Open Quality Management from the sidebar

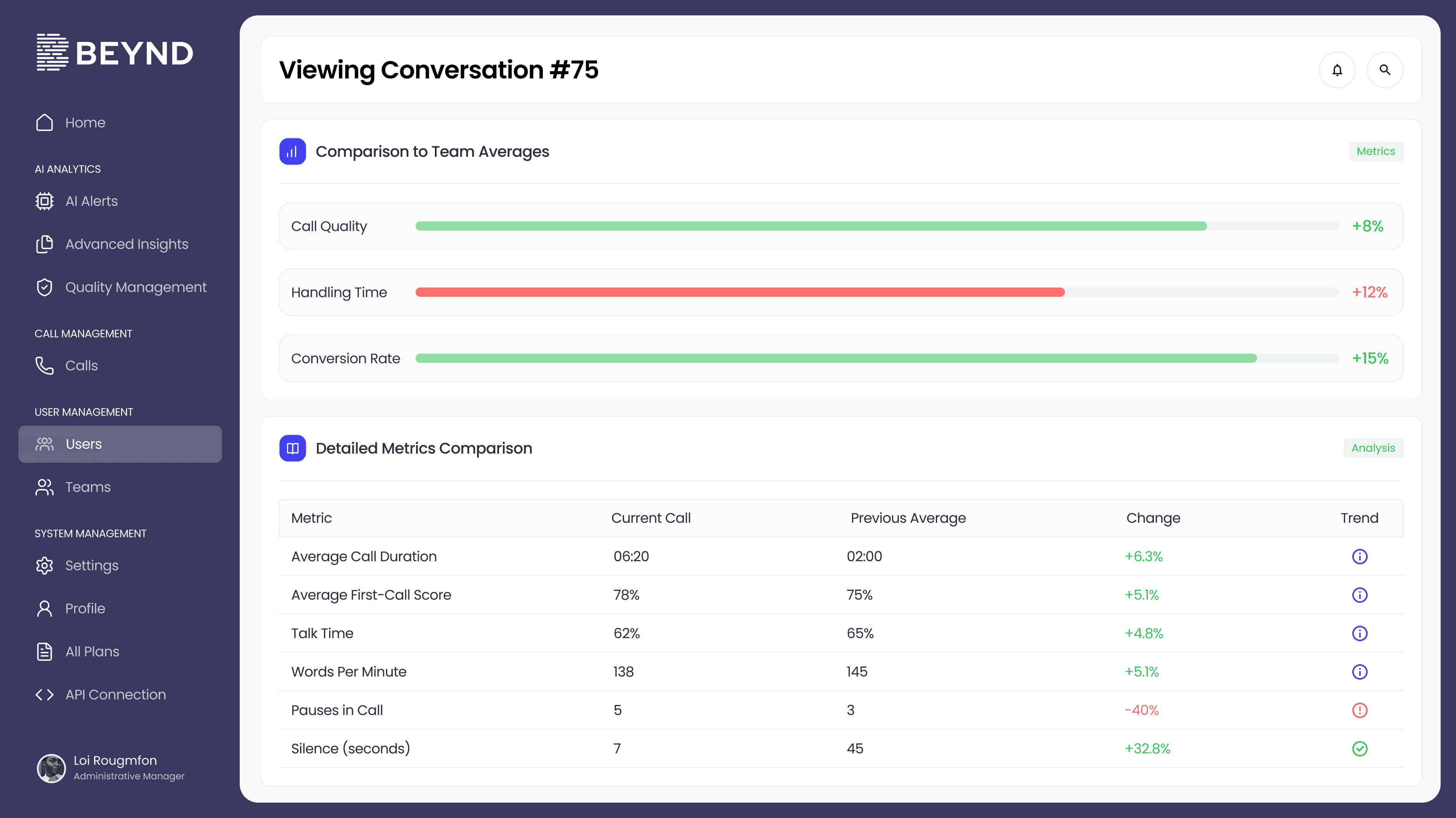(x=136, y=288)
